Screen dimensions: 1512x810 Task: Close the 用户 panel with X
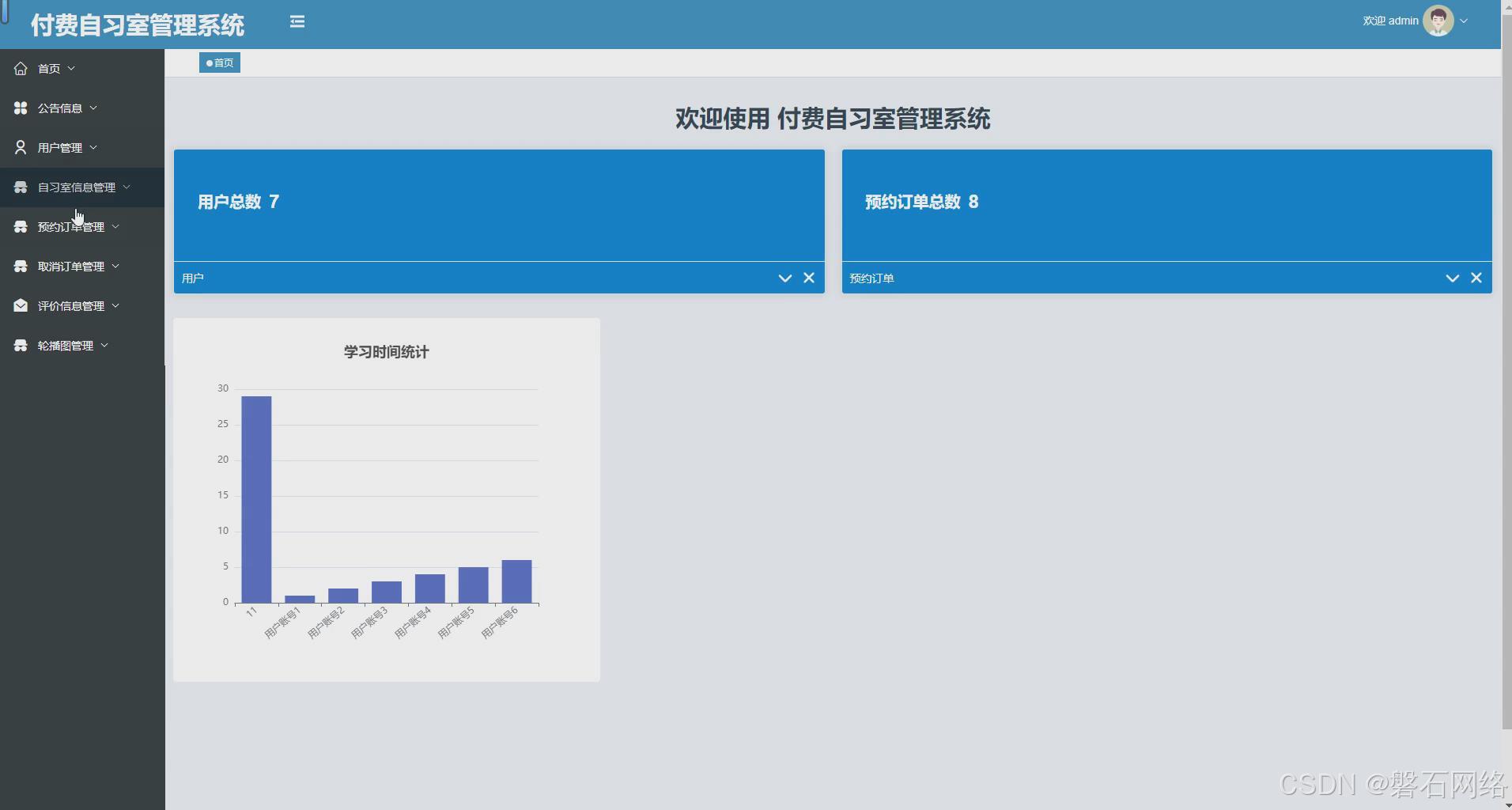(x=809, y=278)
